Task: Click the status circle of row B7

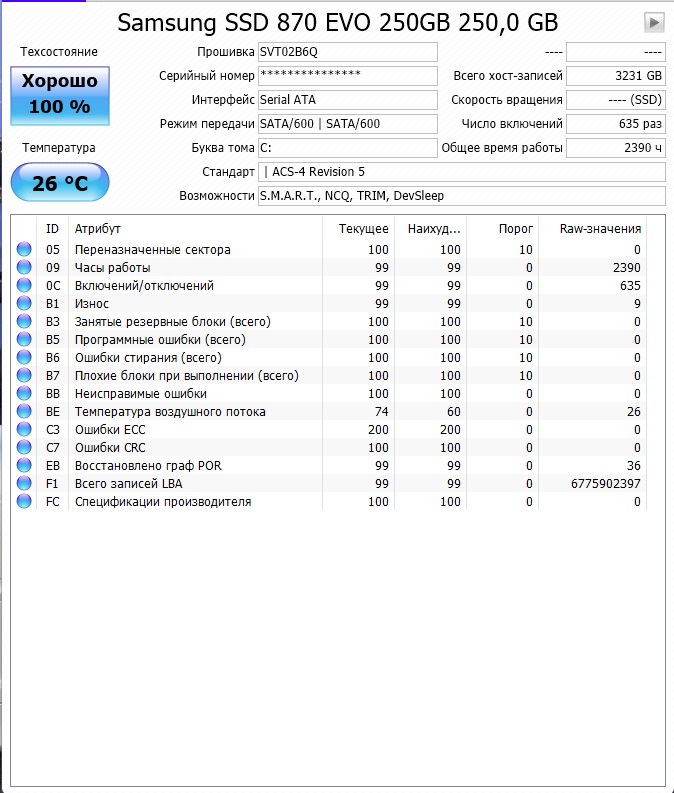Action: (x=24, y=375)
